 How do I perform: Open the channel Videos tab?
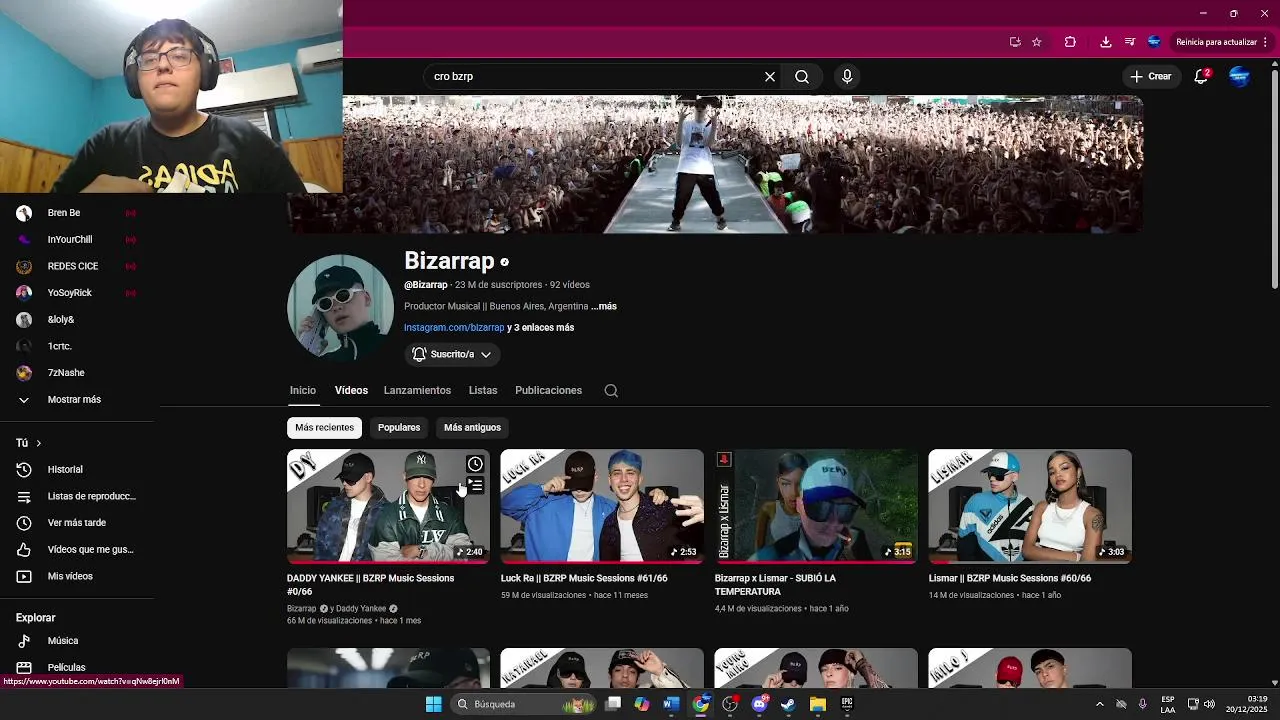pos(351,390)
